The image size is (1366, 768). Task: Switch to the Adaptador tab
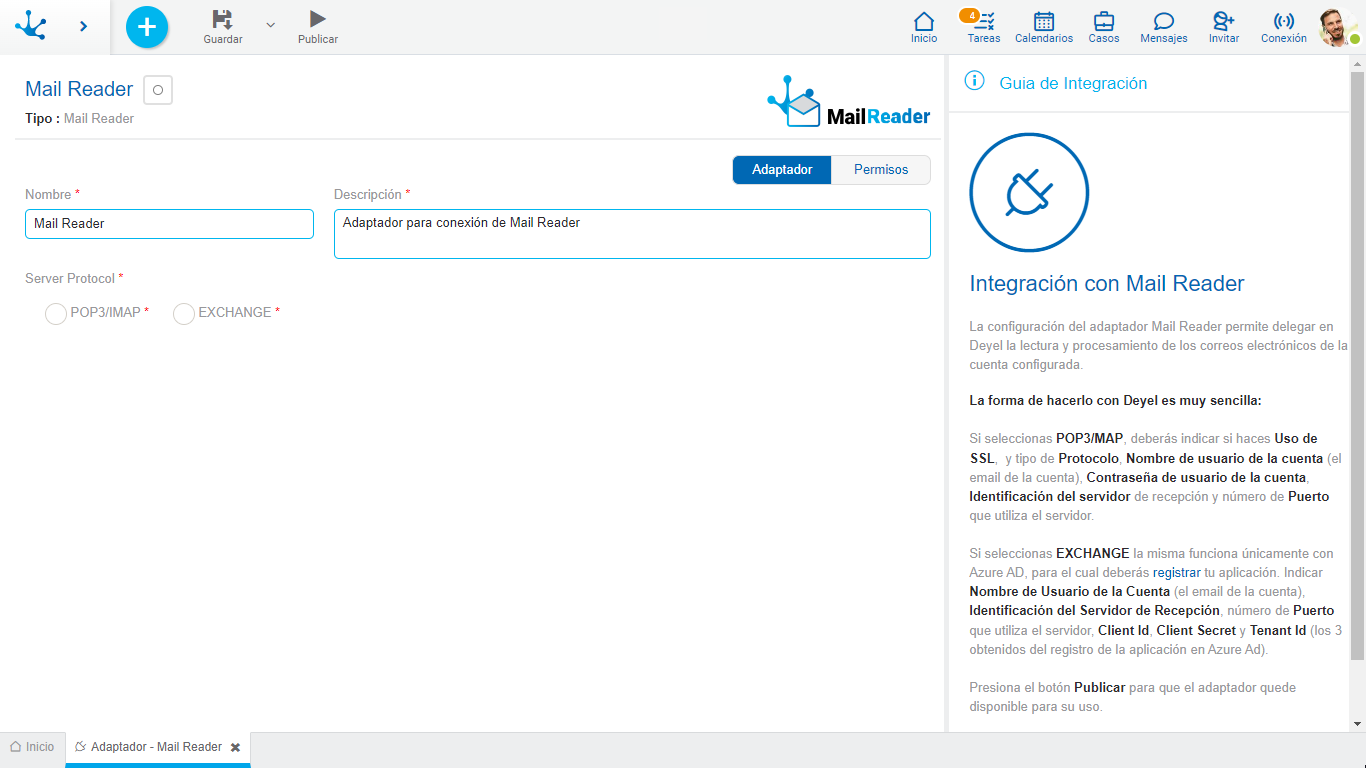[782, 170]
